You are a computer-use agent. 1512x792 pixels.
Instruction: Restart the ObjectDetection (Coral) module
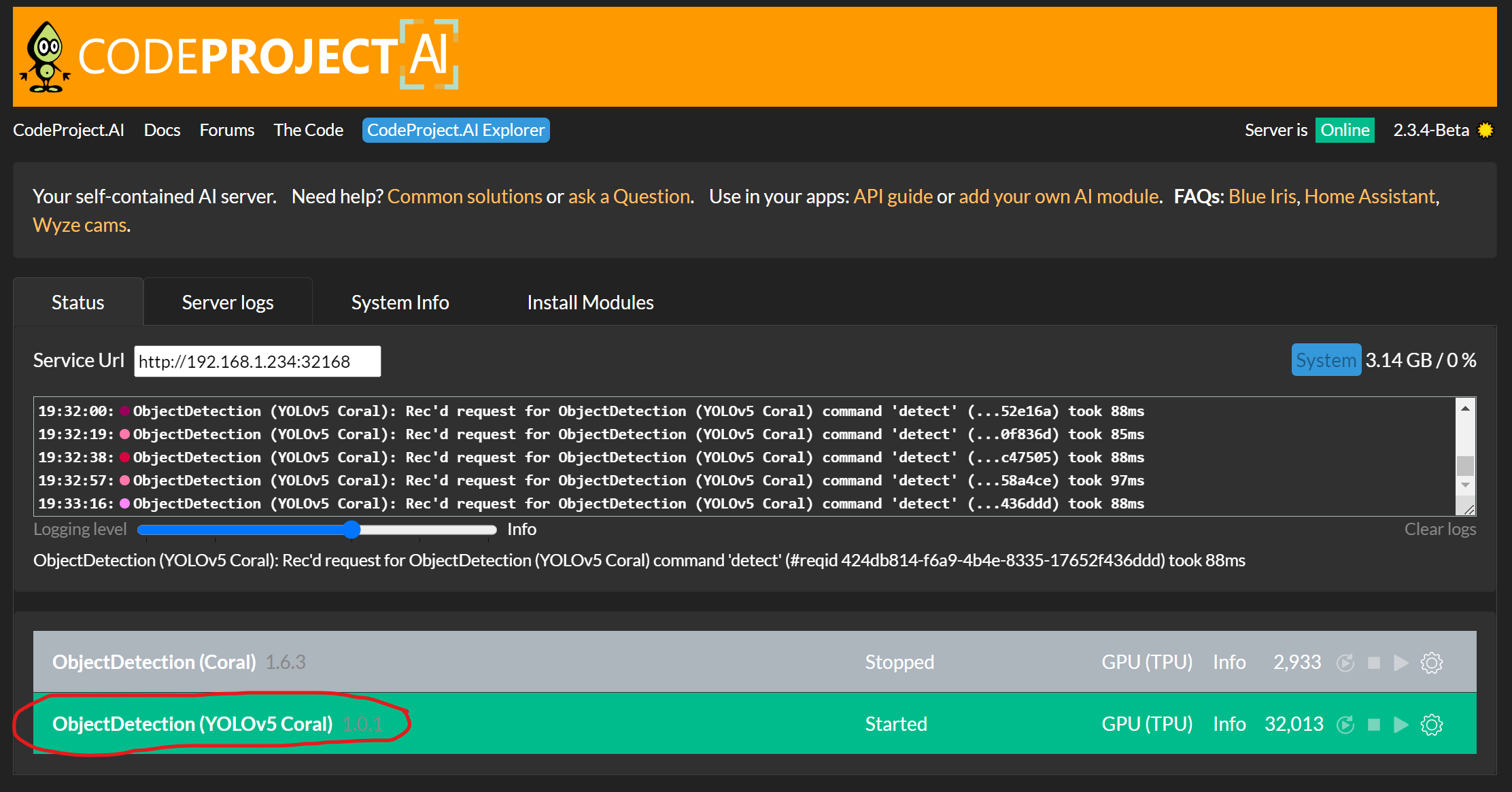1345,663
